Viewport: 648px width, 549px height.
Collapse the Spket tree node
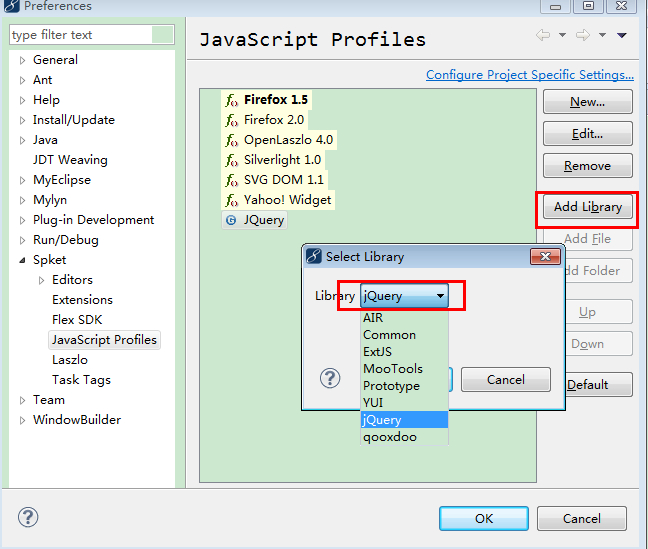(x=22, y=260)
